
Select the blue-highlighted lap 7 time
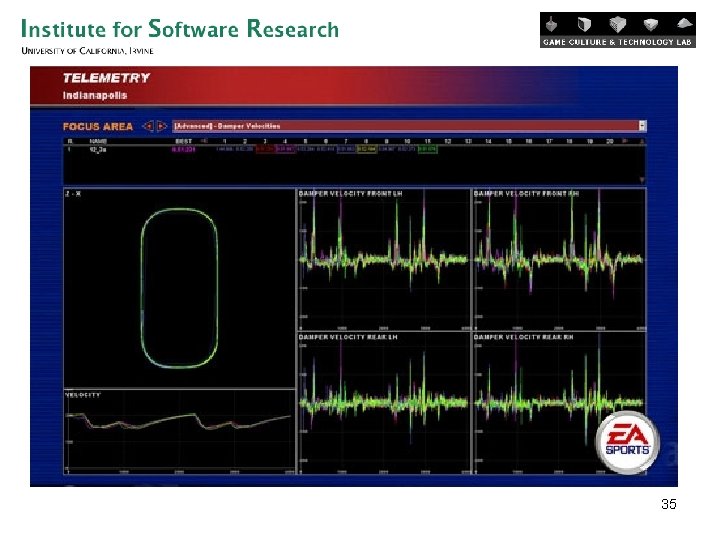tap(346, 149)
